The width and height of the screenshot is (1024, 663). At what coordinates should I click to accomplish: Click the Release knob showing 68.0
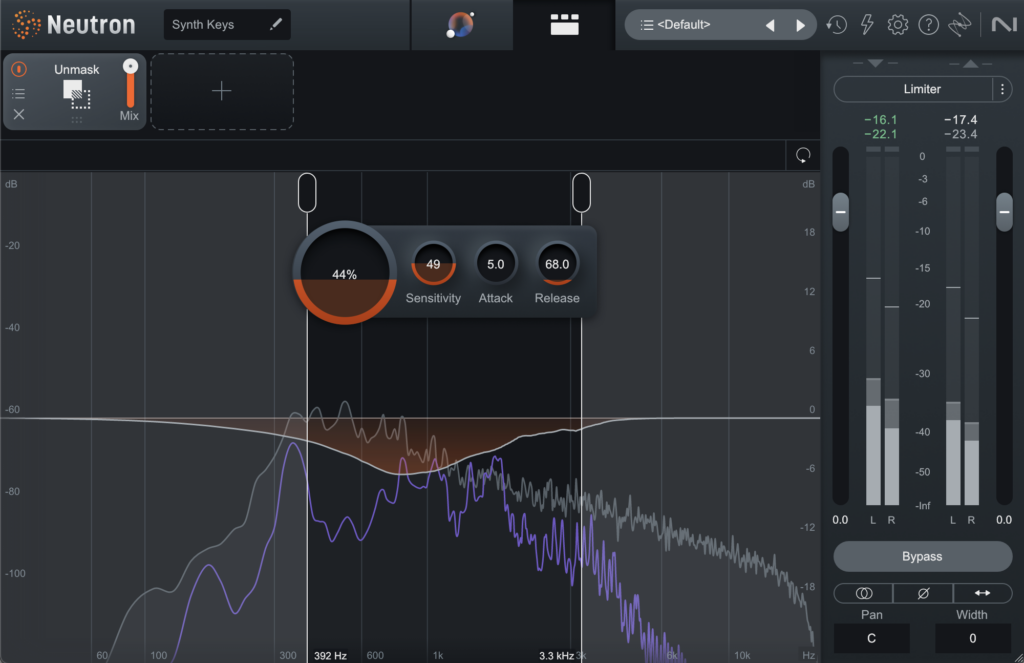click(x=557, y=264)
